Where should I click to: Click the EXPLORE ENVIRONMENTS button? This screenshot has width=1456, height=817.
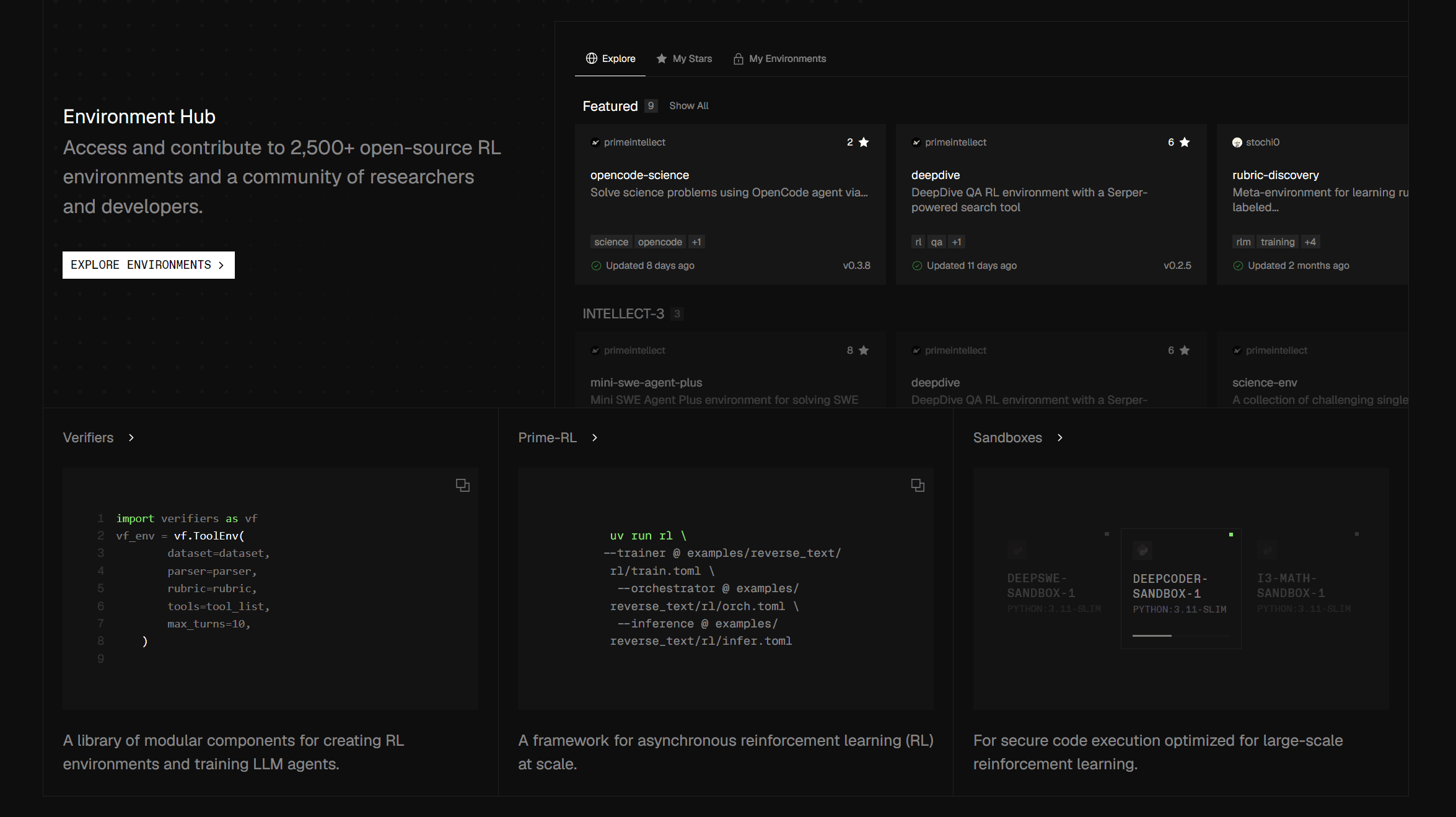[149, 265]
